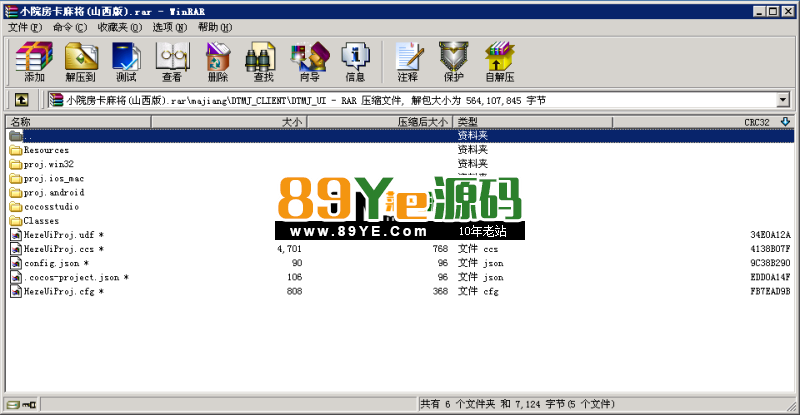Sort by CRC32 column header
This screenshot has width=800, height=415.
[703, 122]
